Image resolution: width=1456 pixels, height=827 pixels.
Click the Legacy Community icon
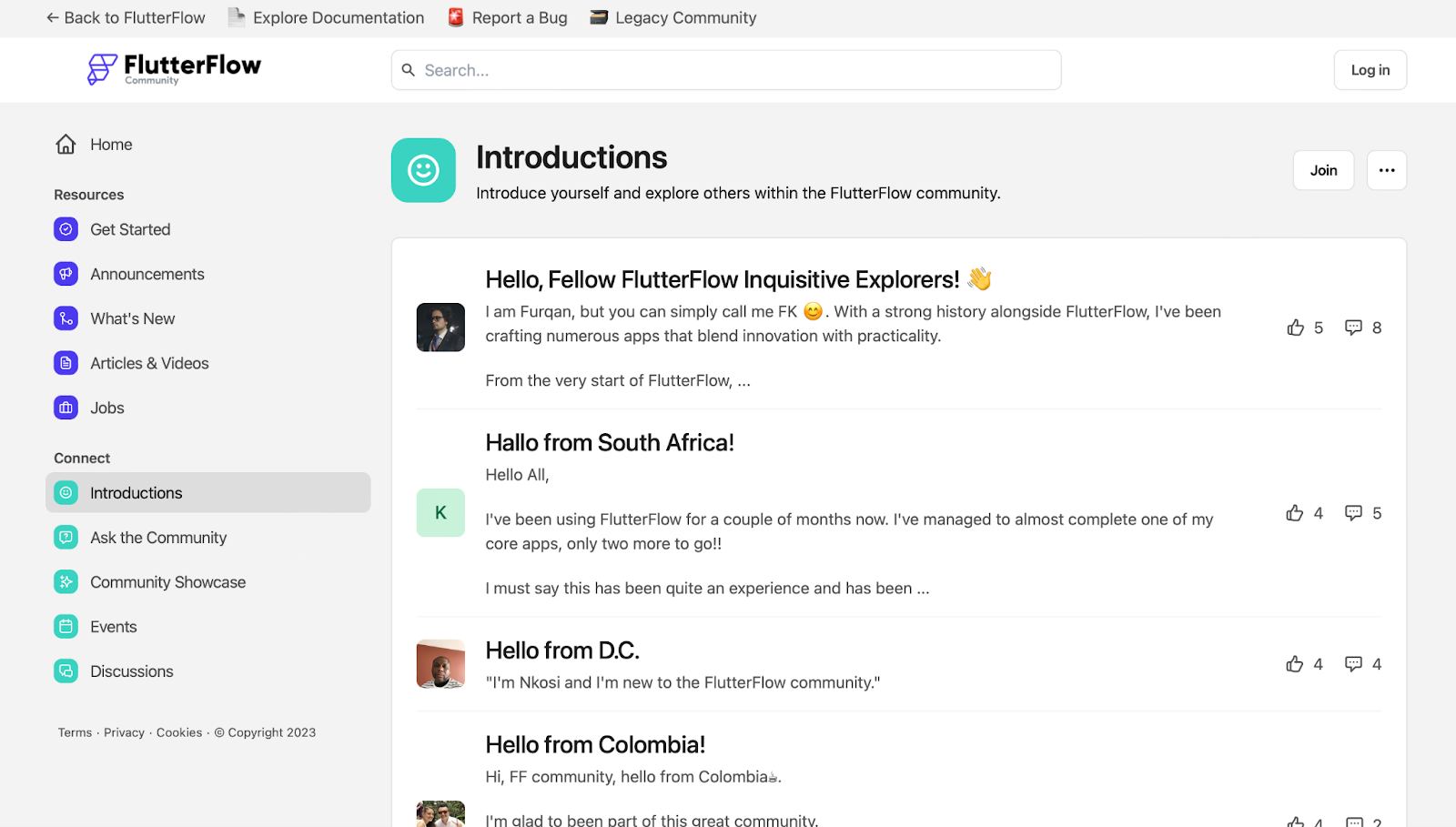pos(599,17)
